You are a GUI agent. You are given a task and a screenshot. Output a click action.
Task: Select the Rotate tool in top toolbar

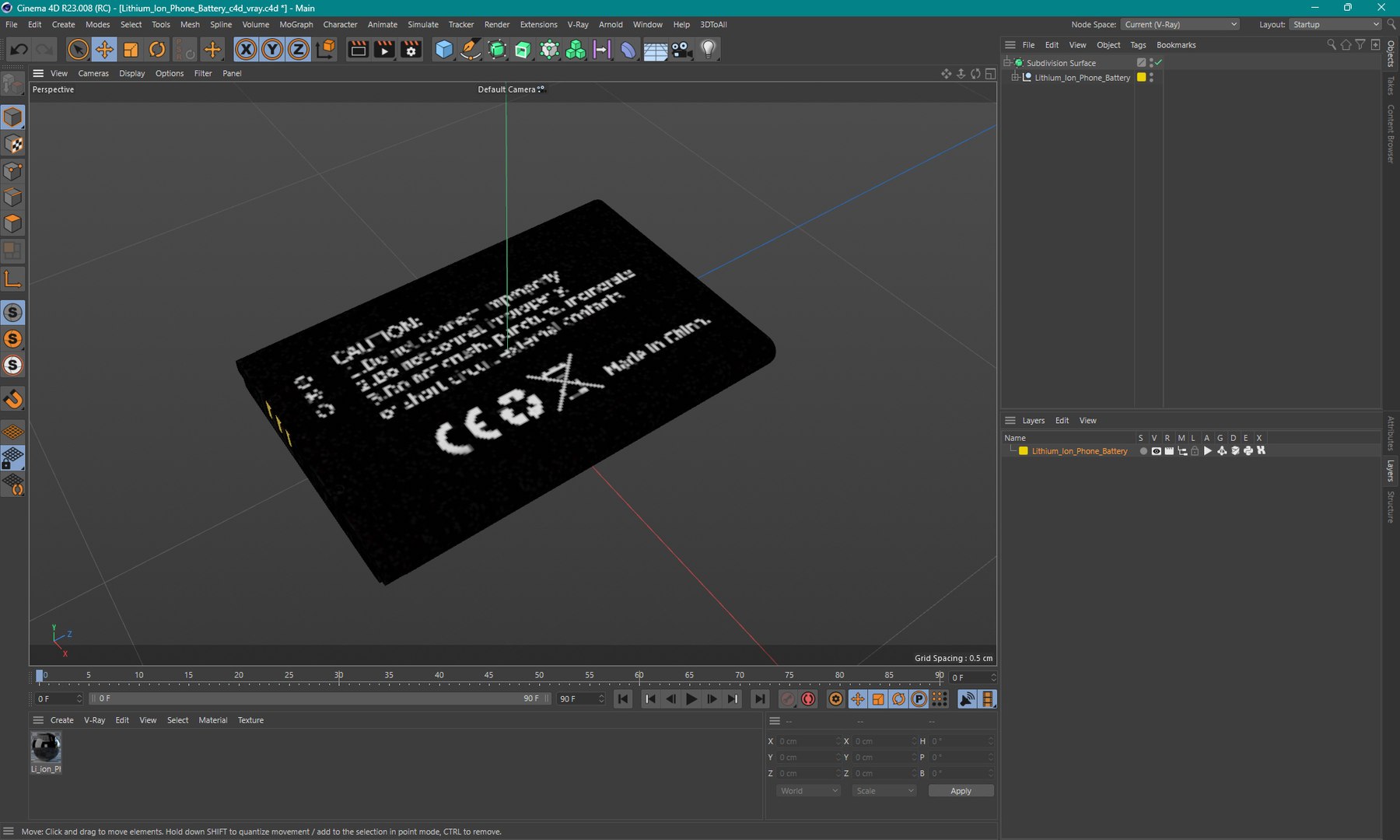click(x=157, y=50)
